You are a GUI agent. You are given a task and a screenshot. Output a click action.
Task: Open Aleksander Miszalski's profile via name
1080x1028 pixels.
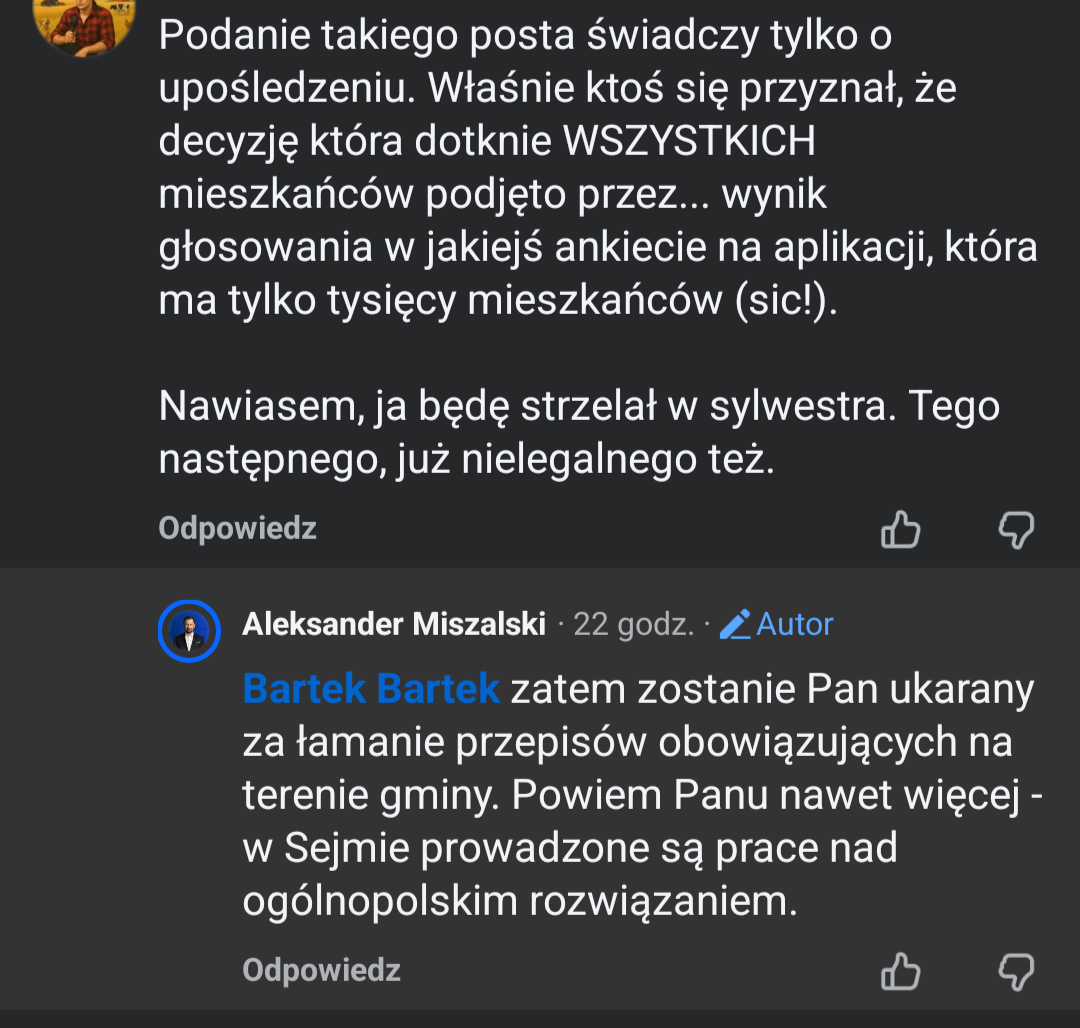click(394, 625)
